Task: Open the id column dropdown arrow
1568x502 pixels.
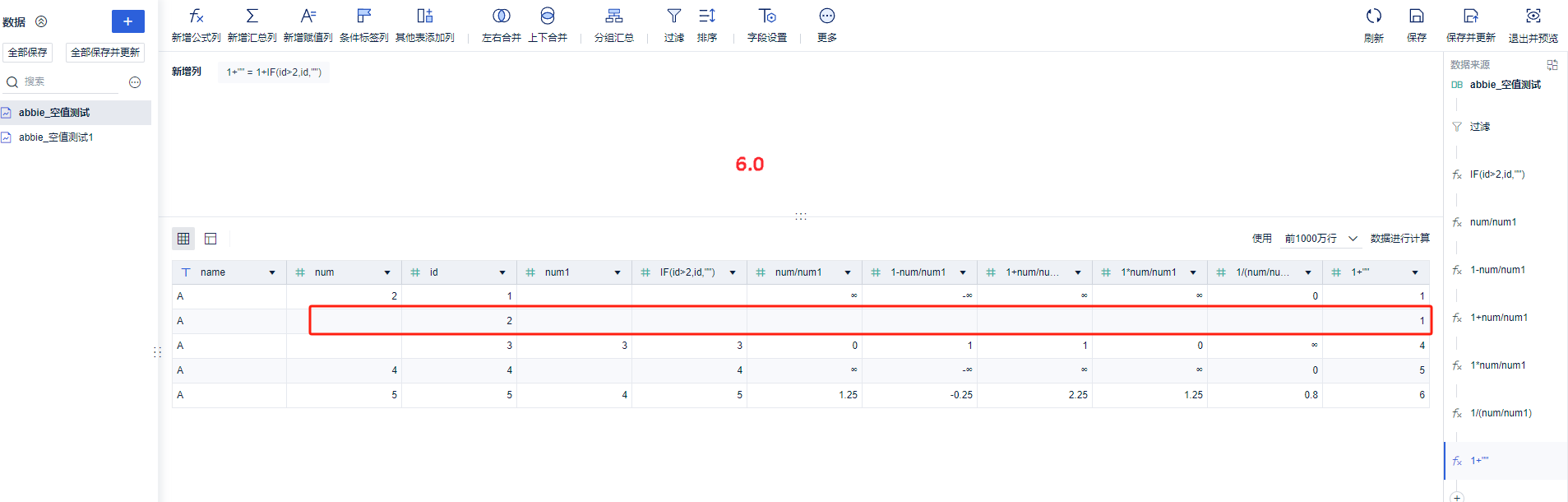Action: [502, 272]
